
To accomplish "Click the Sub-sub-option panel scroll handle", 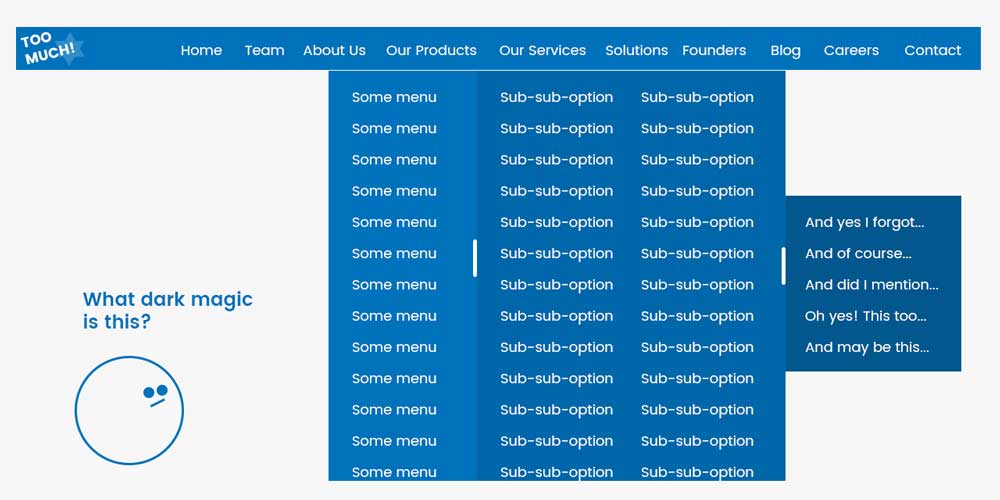I will coord(783,266).
